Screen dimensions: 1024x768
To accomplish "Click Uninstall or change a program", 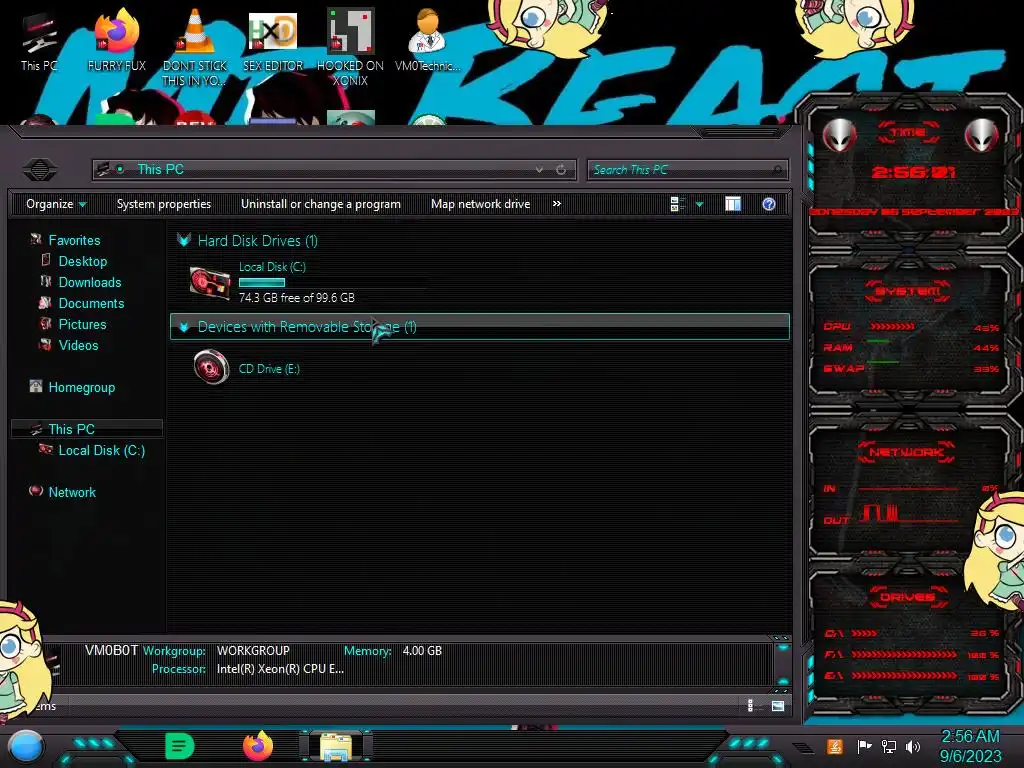I will tap(321, 204).
